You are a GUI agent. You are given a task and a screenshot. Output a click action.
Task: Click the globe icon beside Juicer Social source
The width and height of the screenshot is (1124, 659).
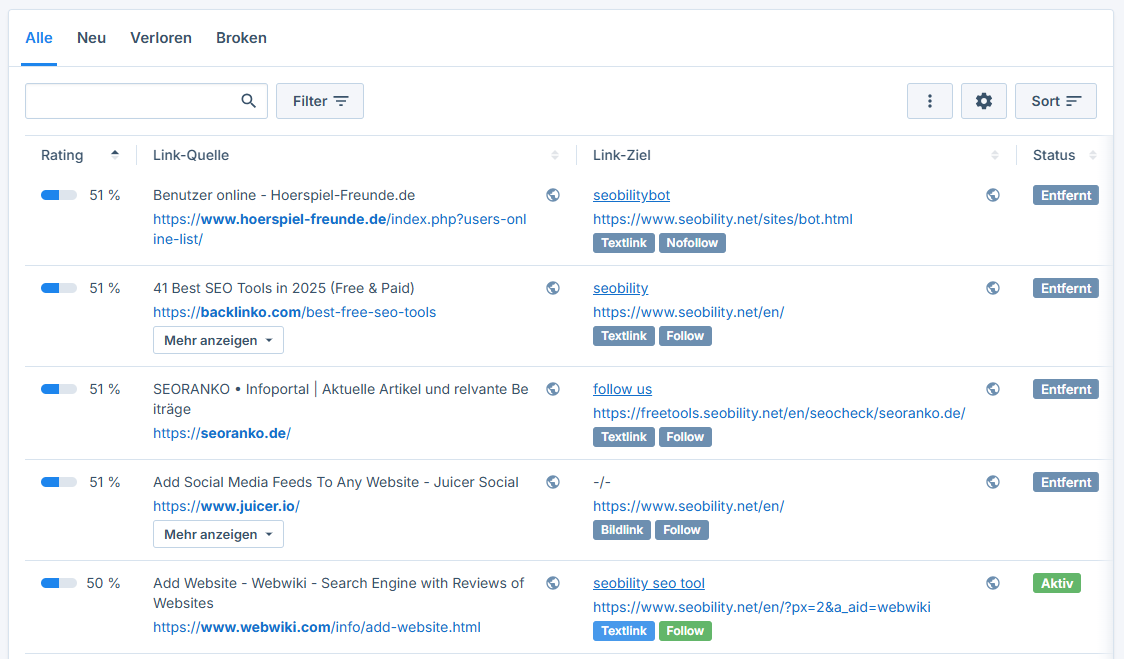(x=553, y=482)
